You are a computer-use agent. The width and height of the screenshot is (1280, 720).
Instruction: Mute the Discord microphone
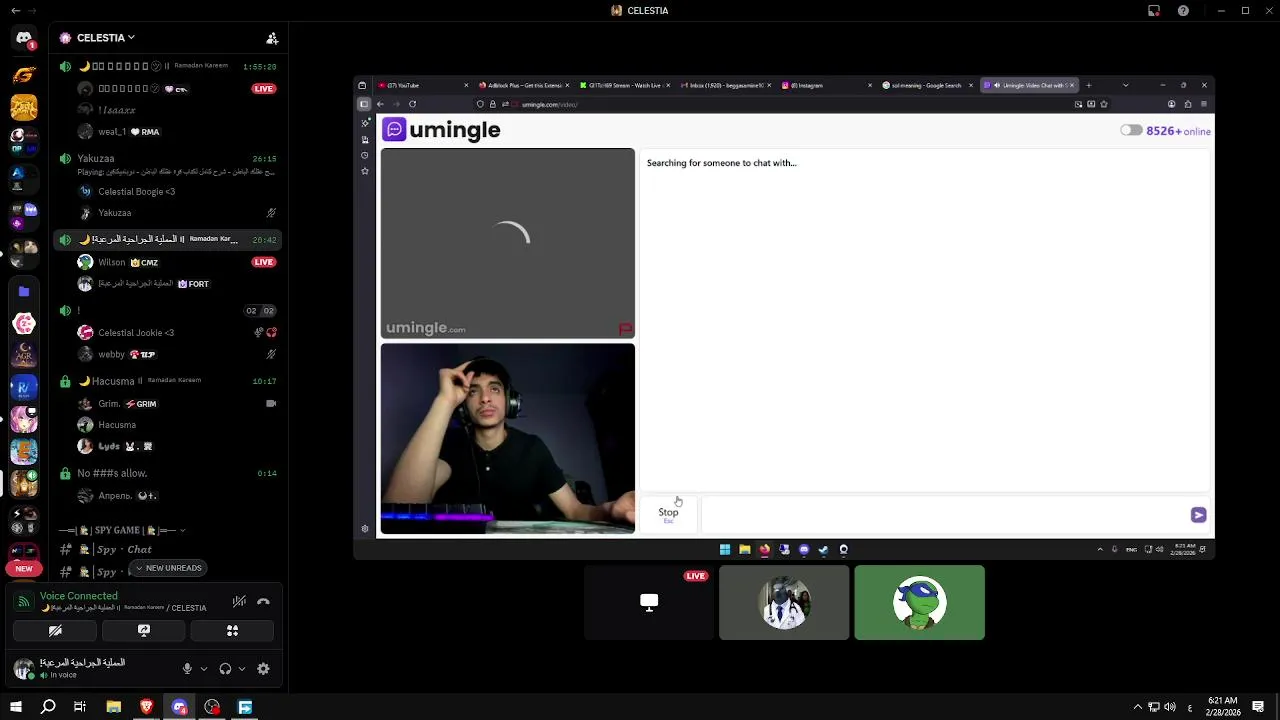point(187,669)
